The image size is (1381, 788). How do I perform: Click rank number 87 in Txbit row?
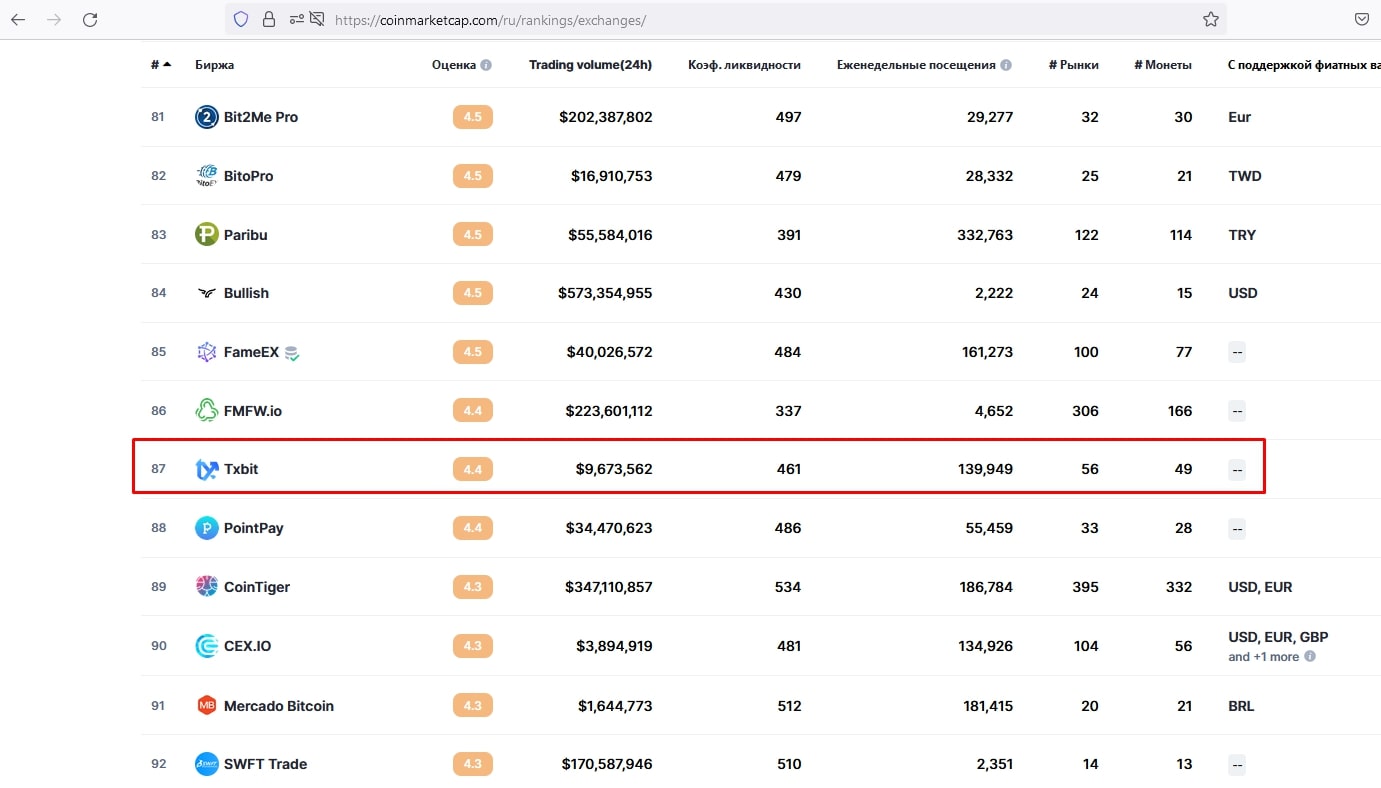click(158, 469)
